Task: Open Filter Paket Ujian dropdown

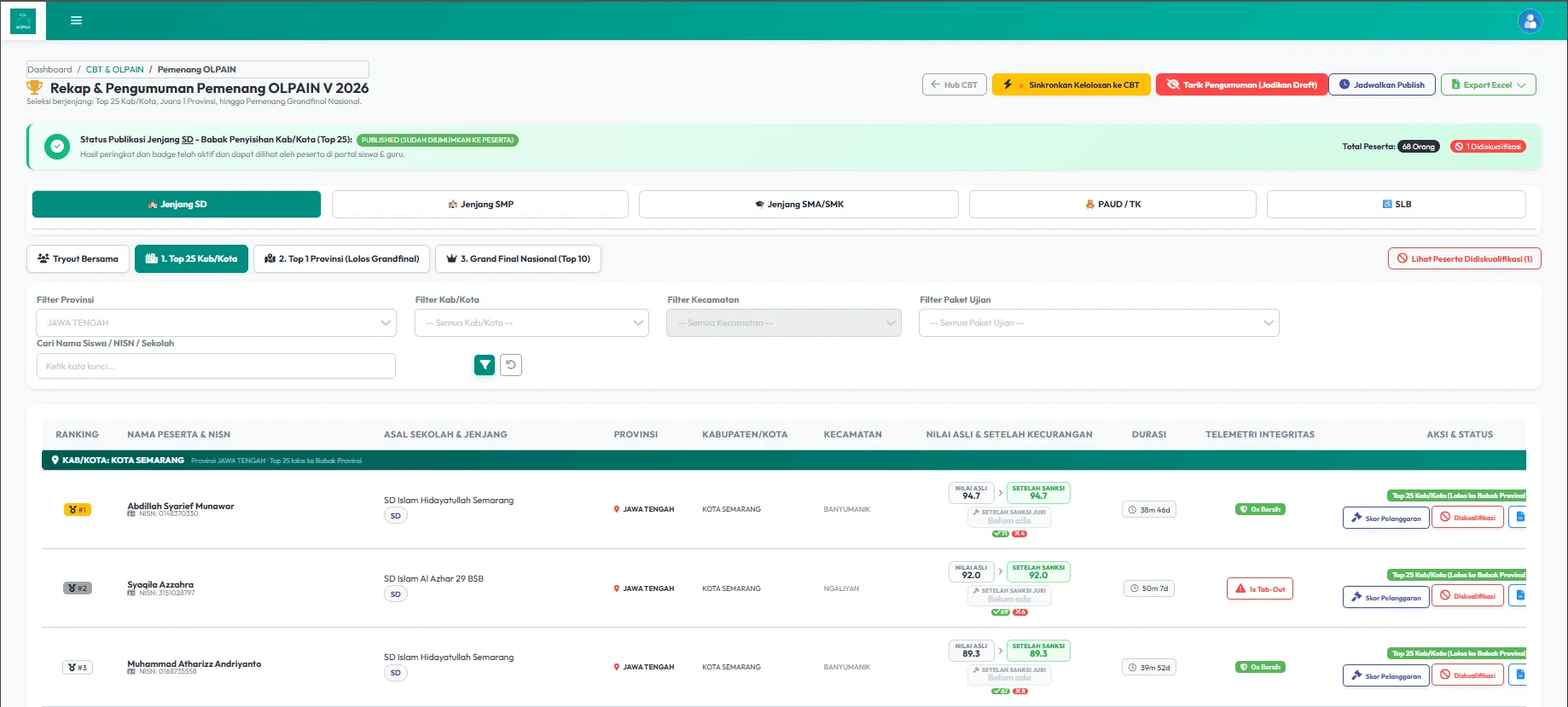Action: point(1099,323)
